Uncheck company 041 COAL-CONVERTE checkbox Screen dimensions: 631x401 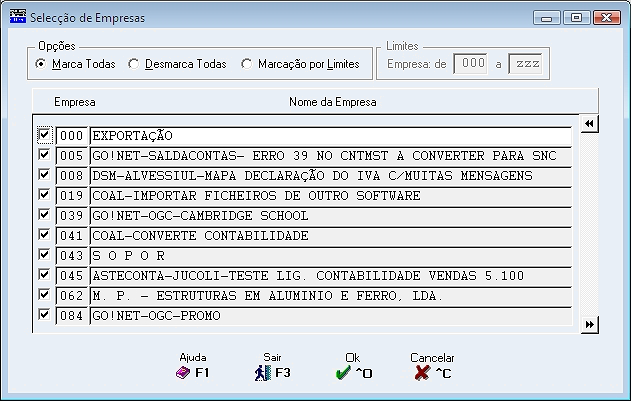click(44, 235)
